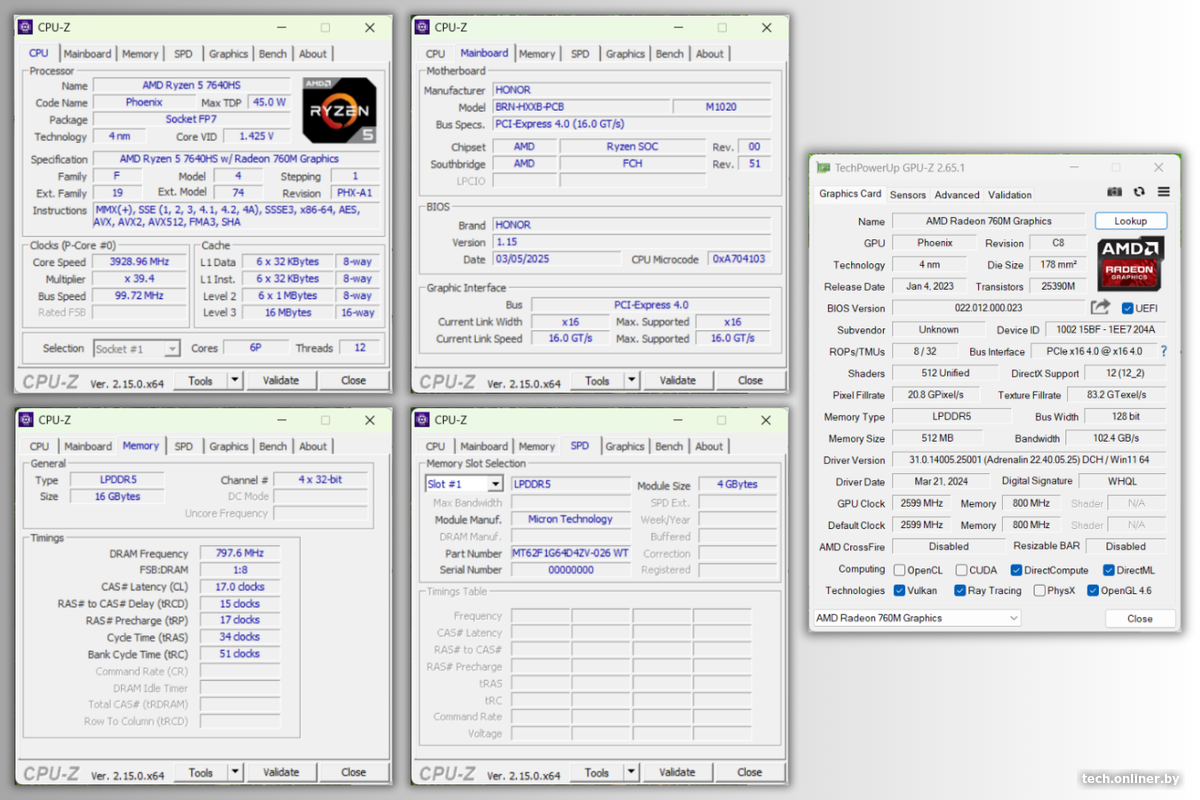Open the Graphics tab in CPU-Z
Screen dimensions: 1200x800
[228, 53]
